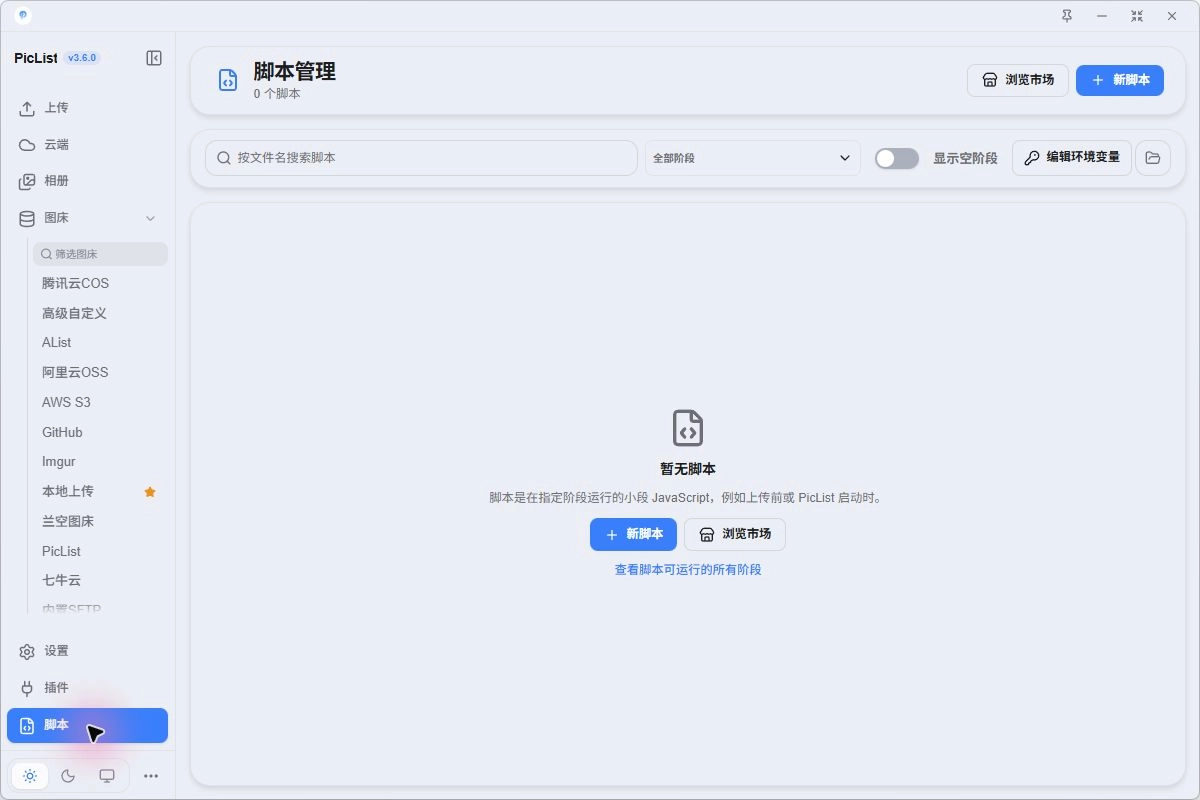Click 编辑环境变量 button
Screen dimensions: 1200x800
1072,158
